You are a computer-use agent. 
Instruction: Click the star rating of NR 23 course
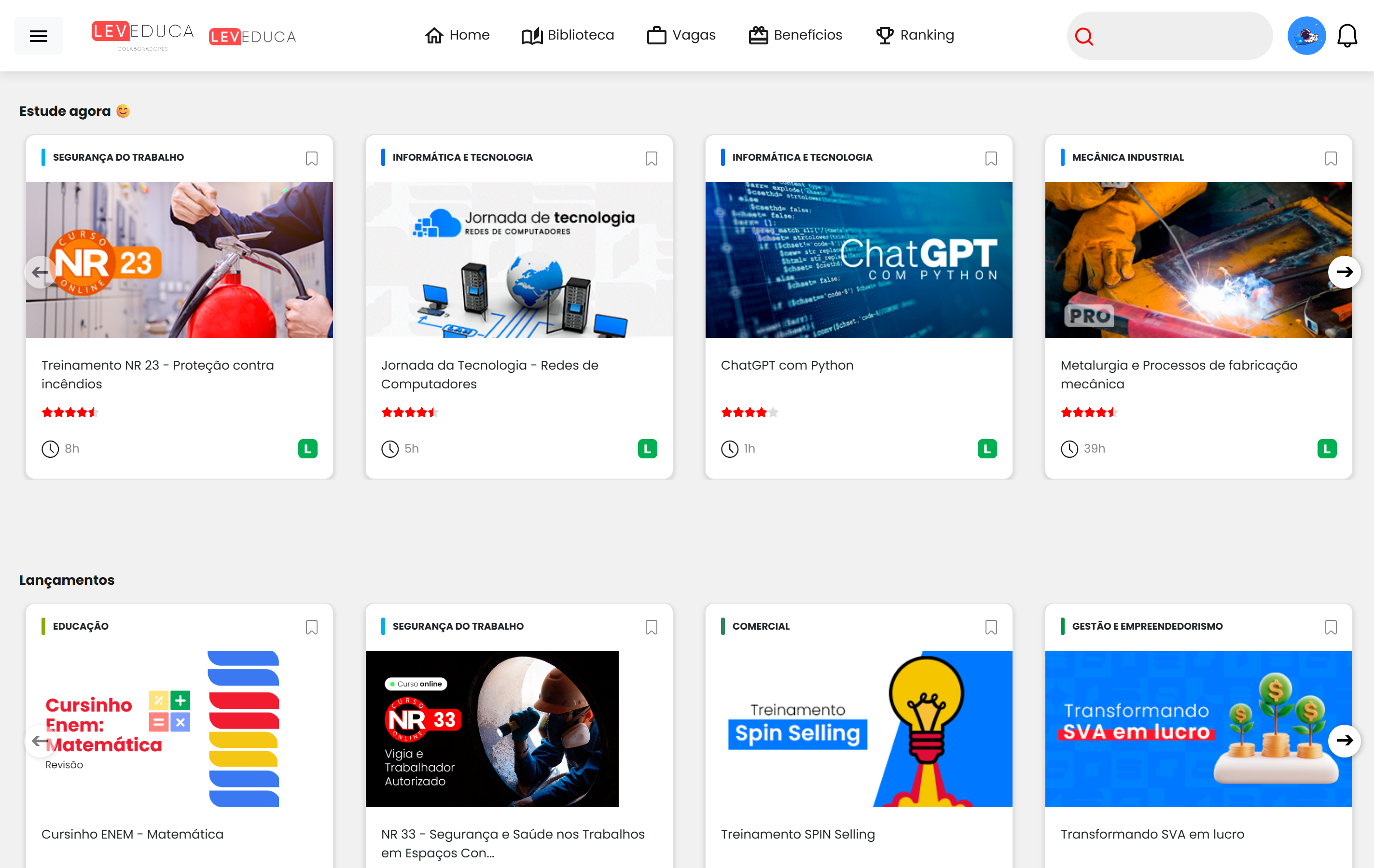click(70, 413)
